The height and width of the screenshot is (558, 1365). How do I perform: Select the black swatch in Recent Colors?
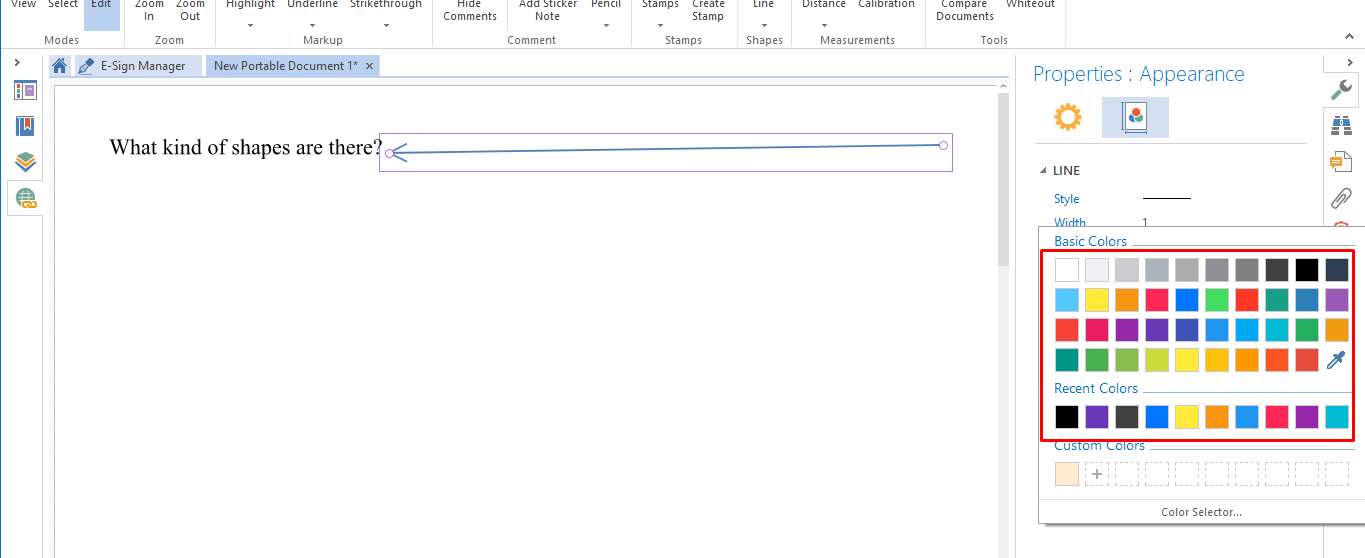[1067, 417]
